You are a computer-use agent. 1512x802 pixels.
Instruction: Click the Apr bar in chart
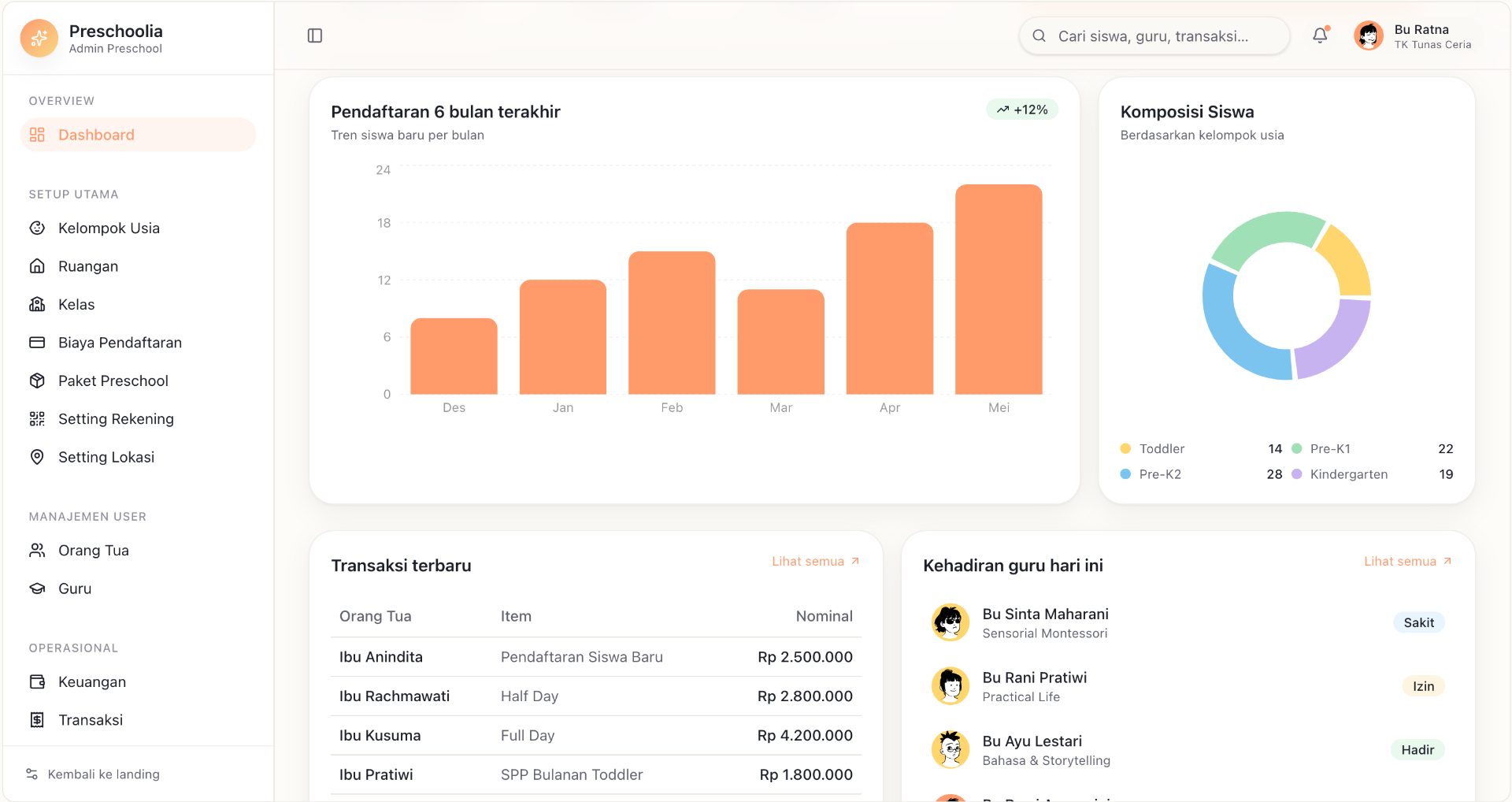[x=890, y=308]
